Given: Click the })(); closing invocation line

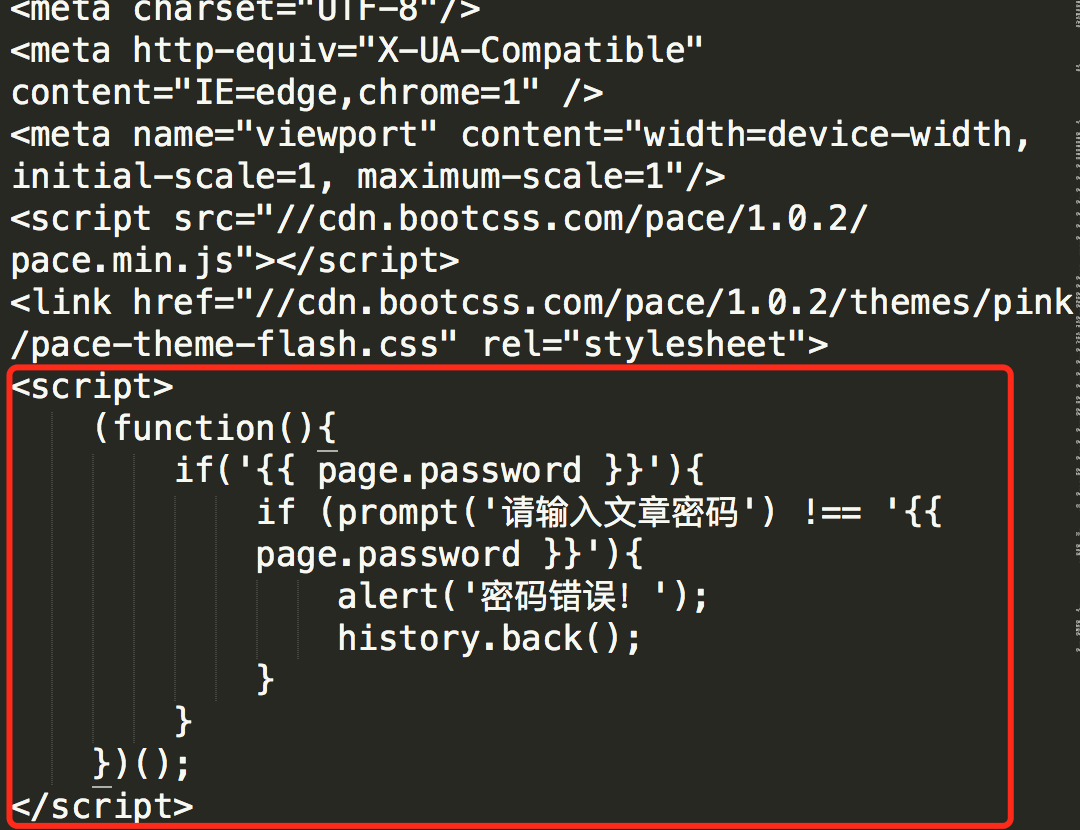Looking at the screenshot, I should click(141, 765).
